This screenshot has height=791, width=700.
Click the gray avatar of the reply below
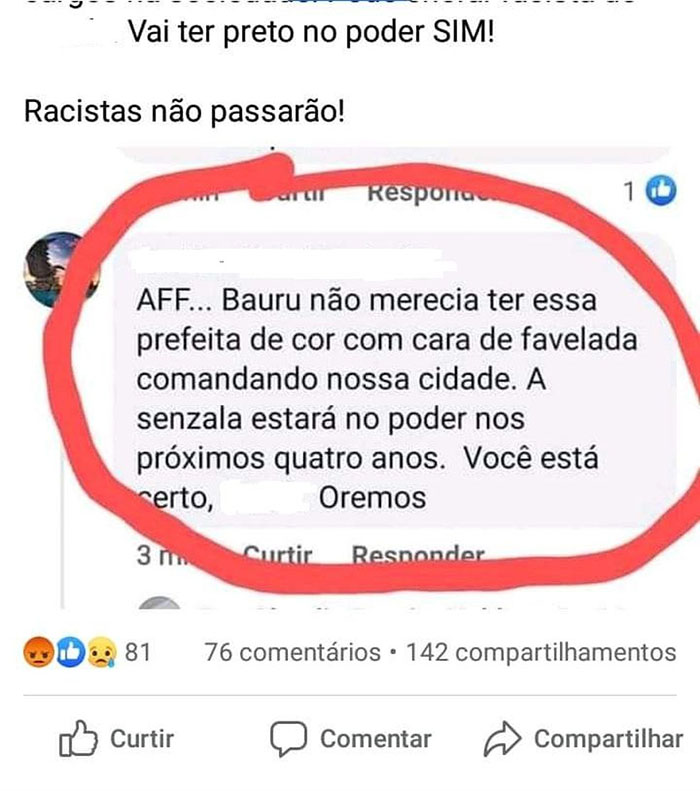coord(159,603)
